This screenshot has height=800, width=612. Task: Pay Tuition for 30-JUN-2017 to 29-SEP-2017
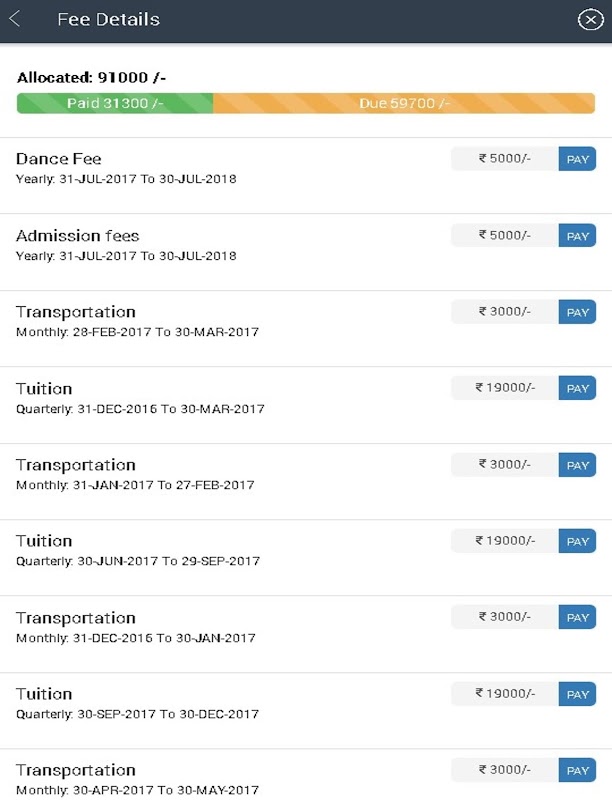(577, 541)
